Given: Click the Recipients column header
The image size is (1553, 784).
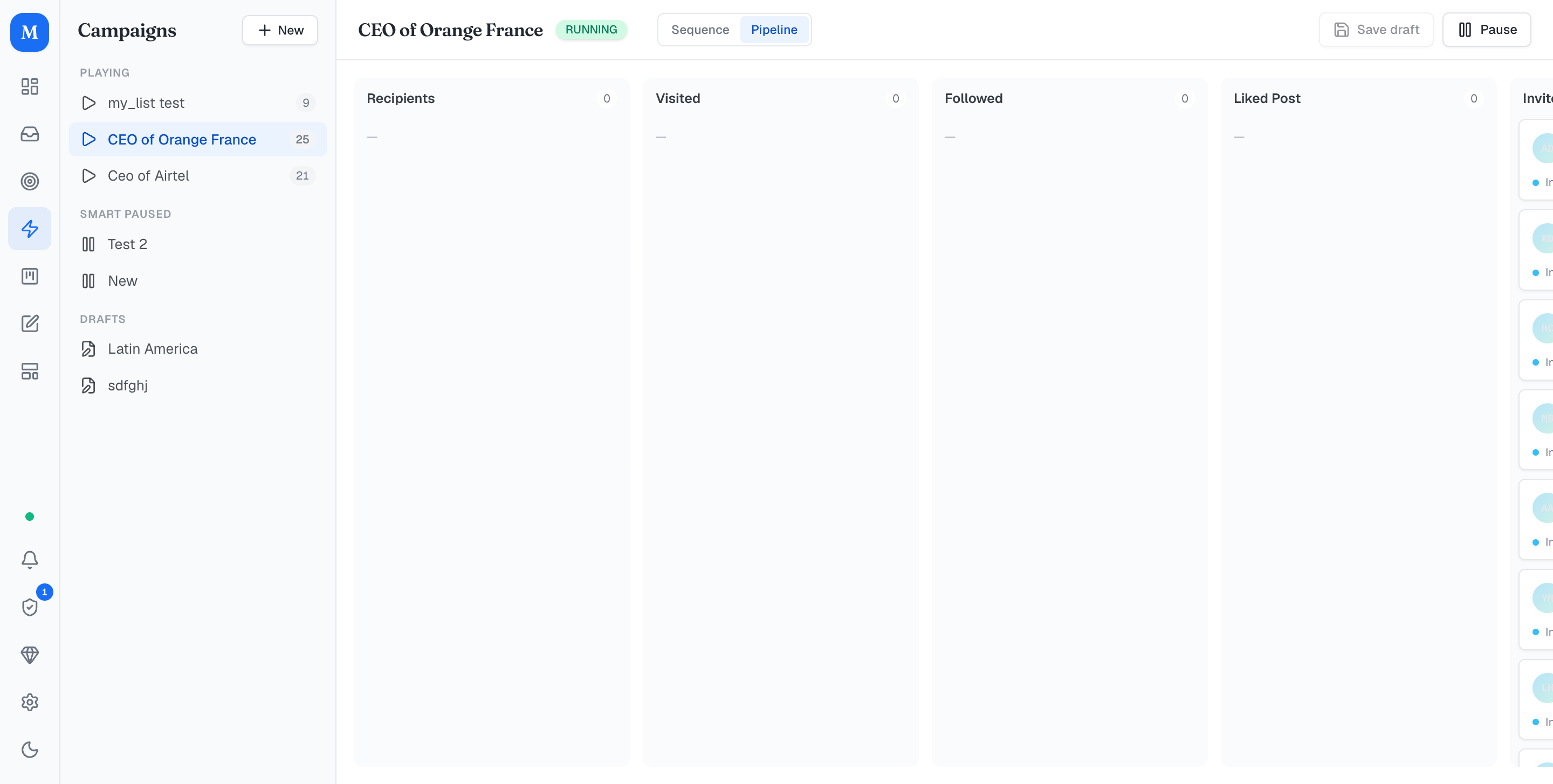Looking at the screenshot, I should (x=400, y=98).
